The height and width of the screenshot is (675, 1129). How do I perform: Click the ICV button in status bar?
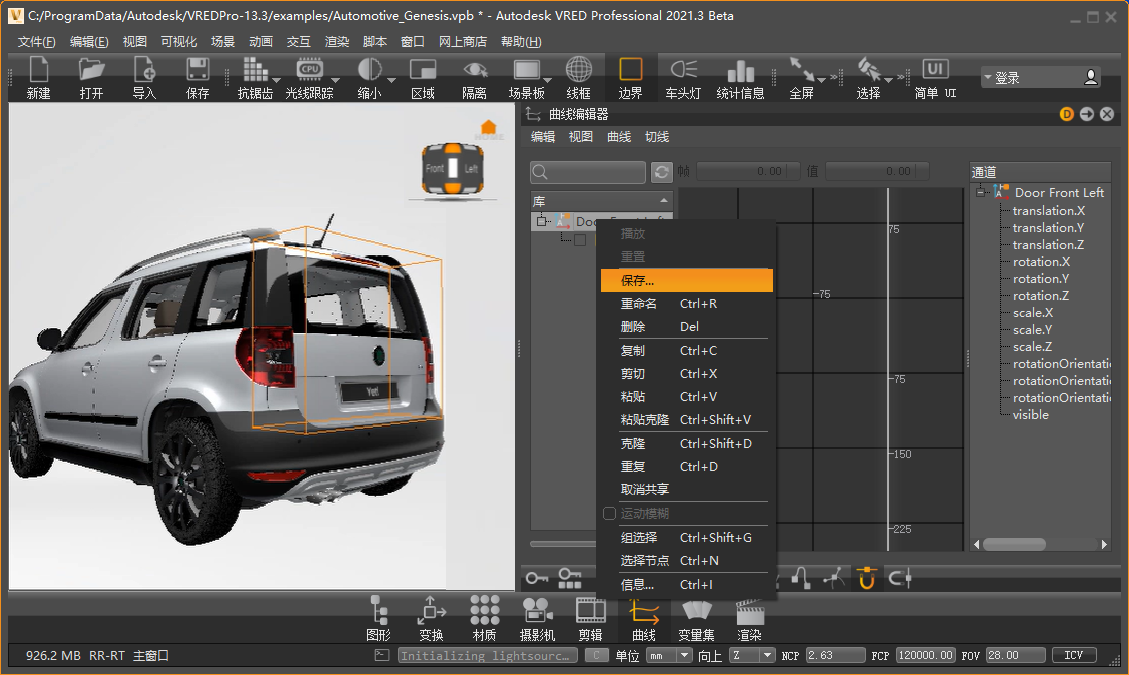[1073, 656]
